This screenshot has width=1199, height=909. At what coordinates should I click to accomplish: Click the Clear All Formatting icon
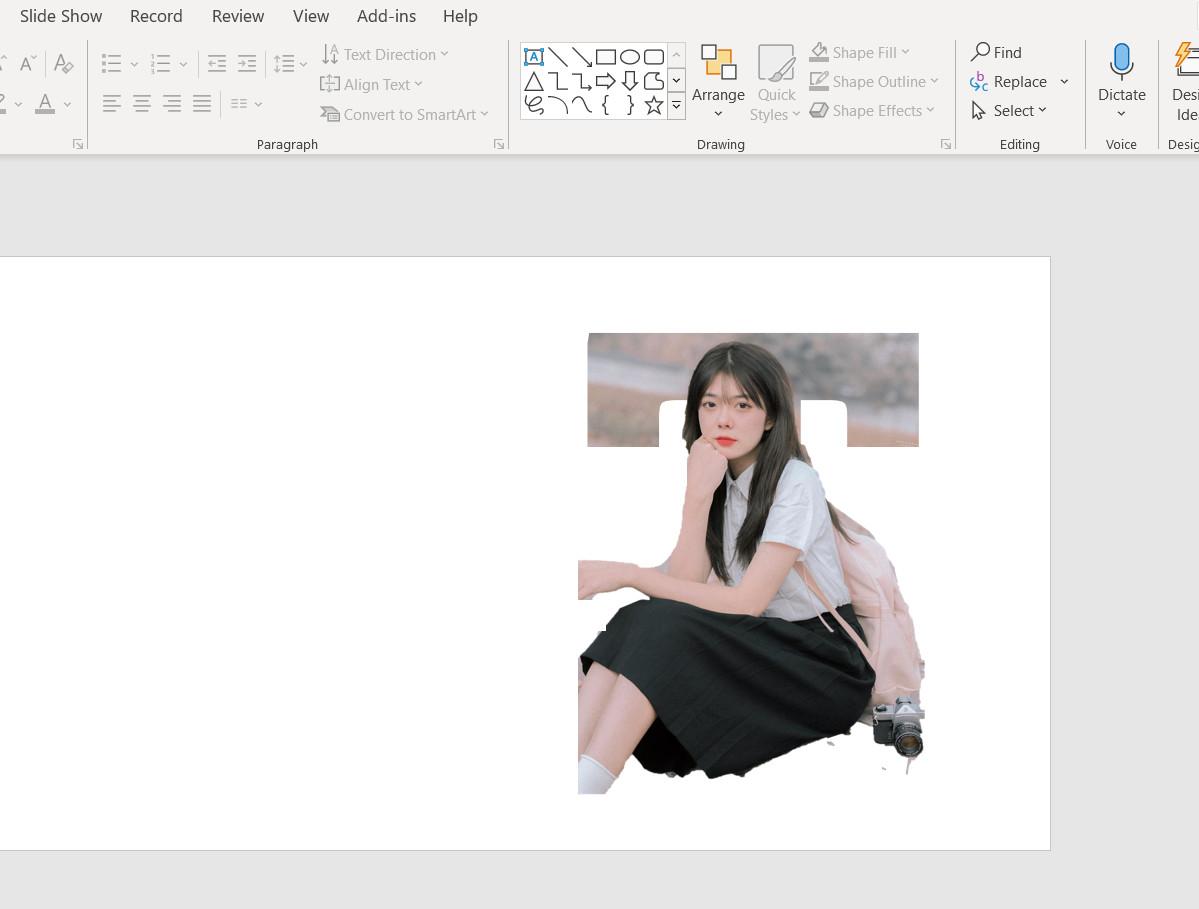(x=64, y=63)
